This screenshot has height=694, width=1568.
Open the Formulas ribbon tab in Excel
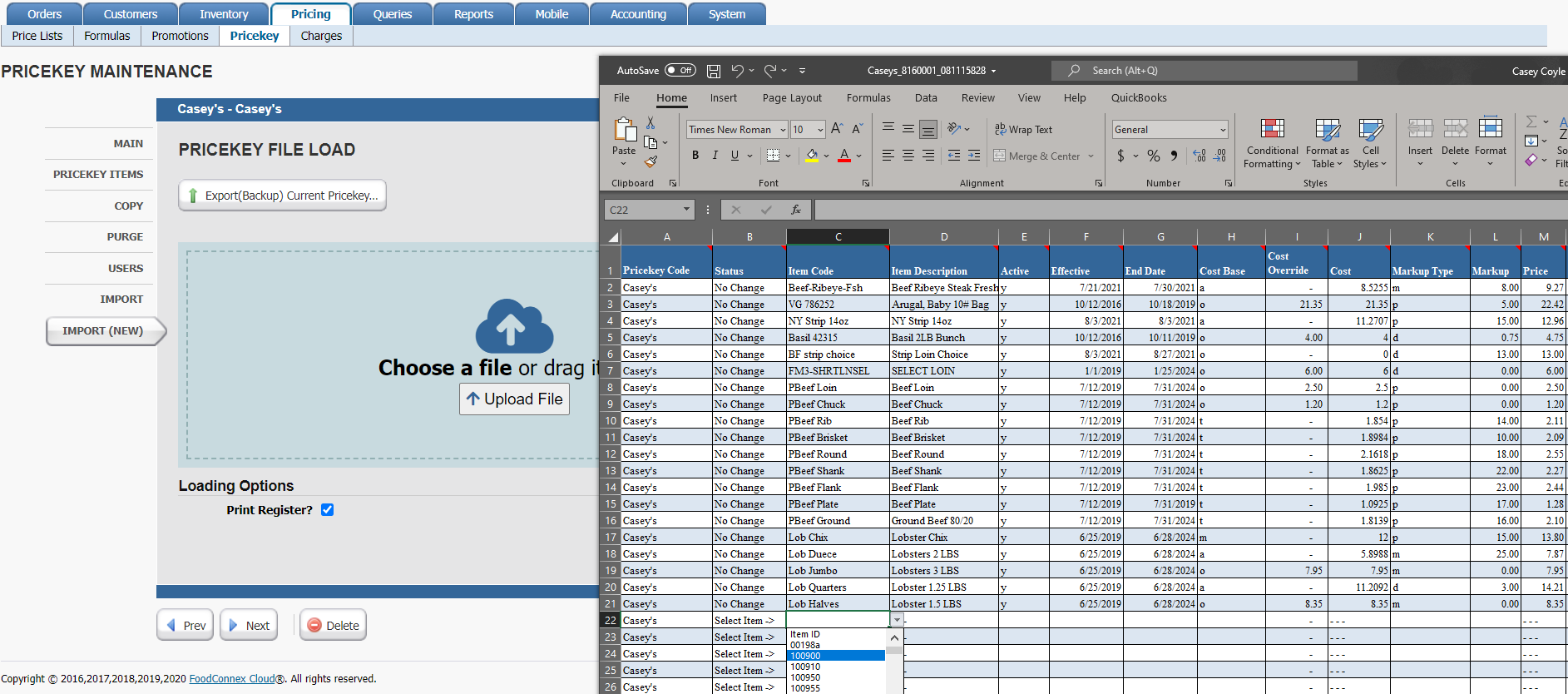click(x=868, y=98)
